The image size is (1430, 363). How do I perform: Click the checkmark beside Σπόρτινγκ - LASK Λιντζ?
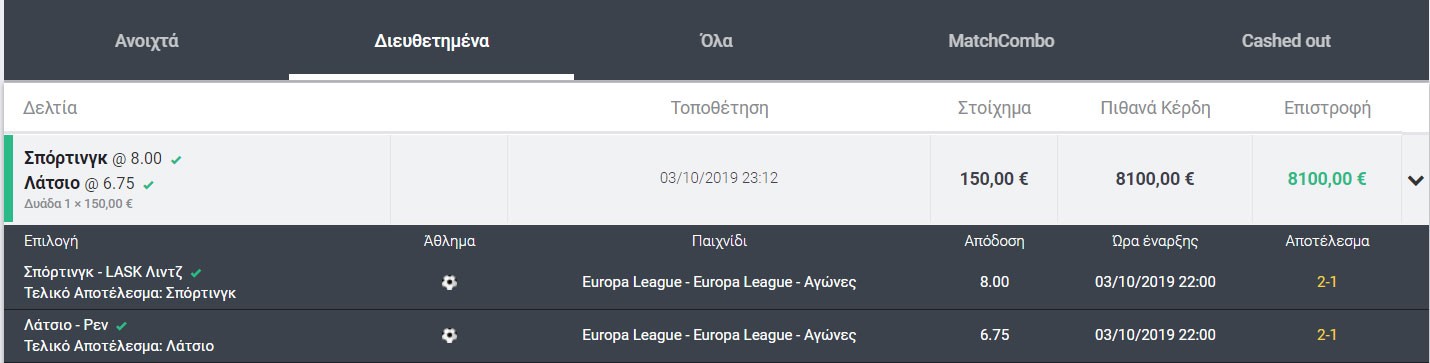coord(196,272)
